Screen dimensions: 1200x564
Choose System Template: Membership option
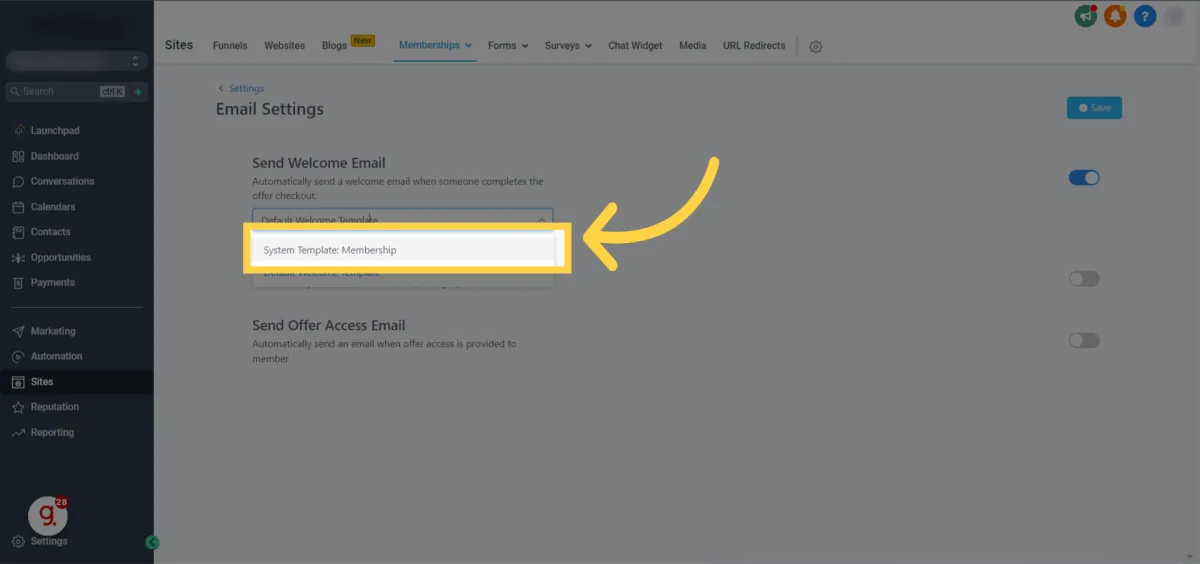tap(404, 250)
